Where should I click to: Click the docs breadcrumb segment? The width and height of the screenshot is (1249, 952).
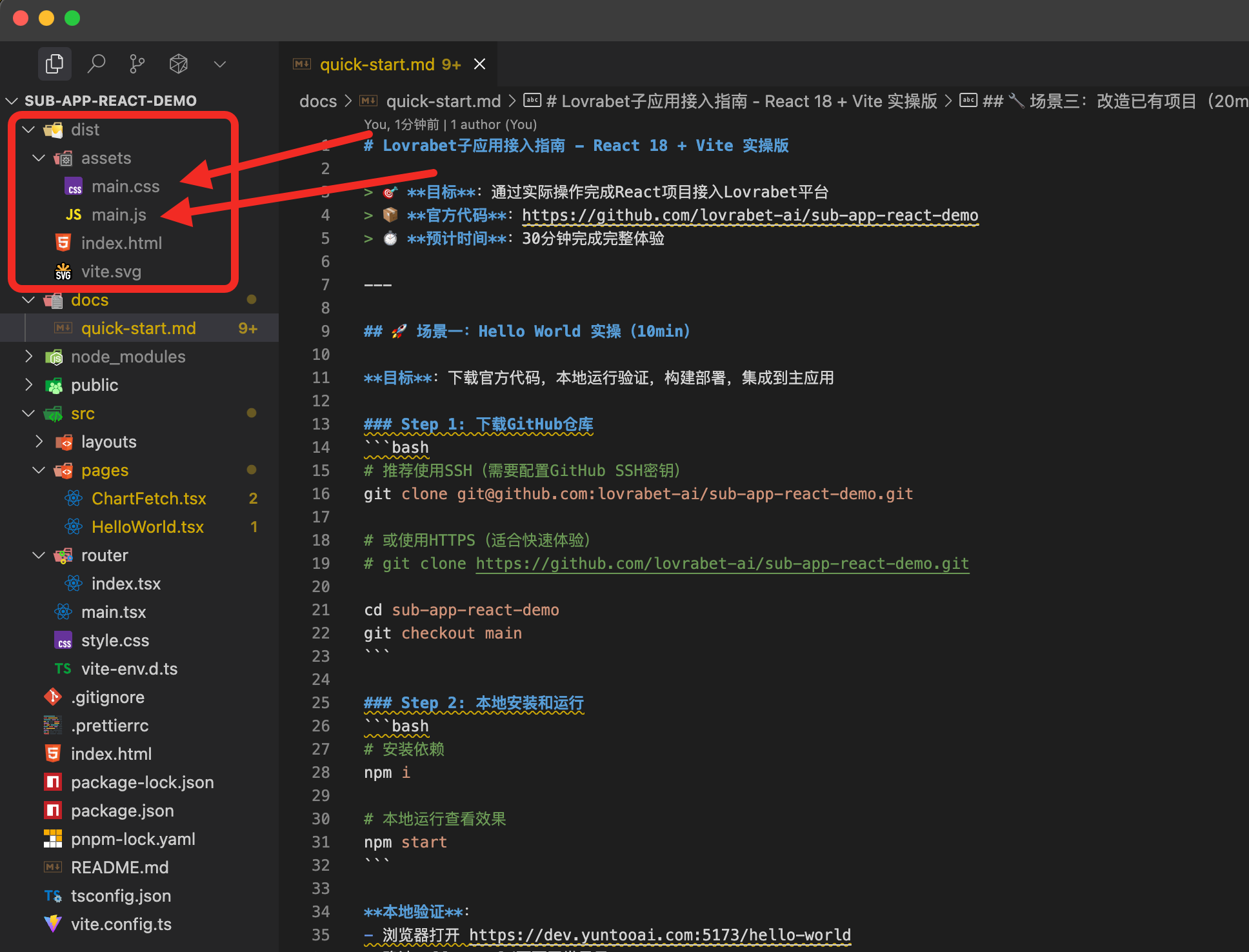click(x=318, y=101)
